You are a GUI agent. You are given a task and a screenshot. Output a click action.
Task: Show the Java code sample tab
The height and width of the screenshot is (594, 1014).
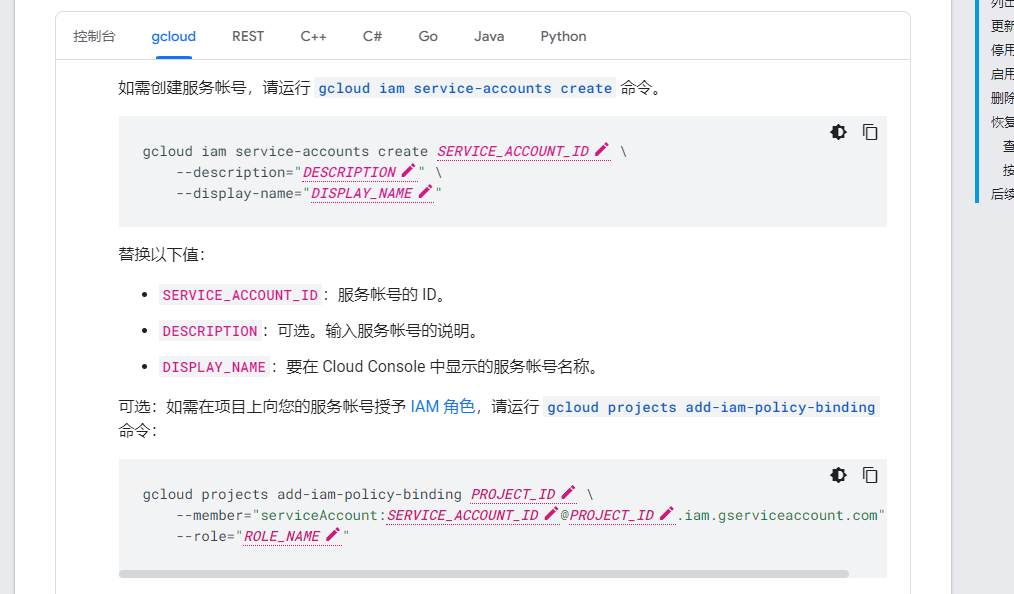[489, 36]
